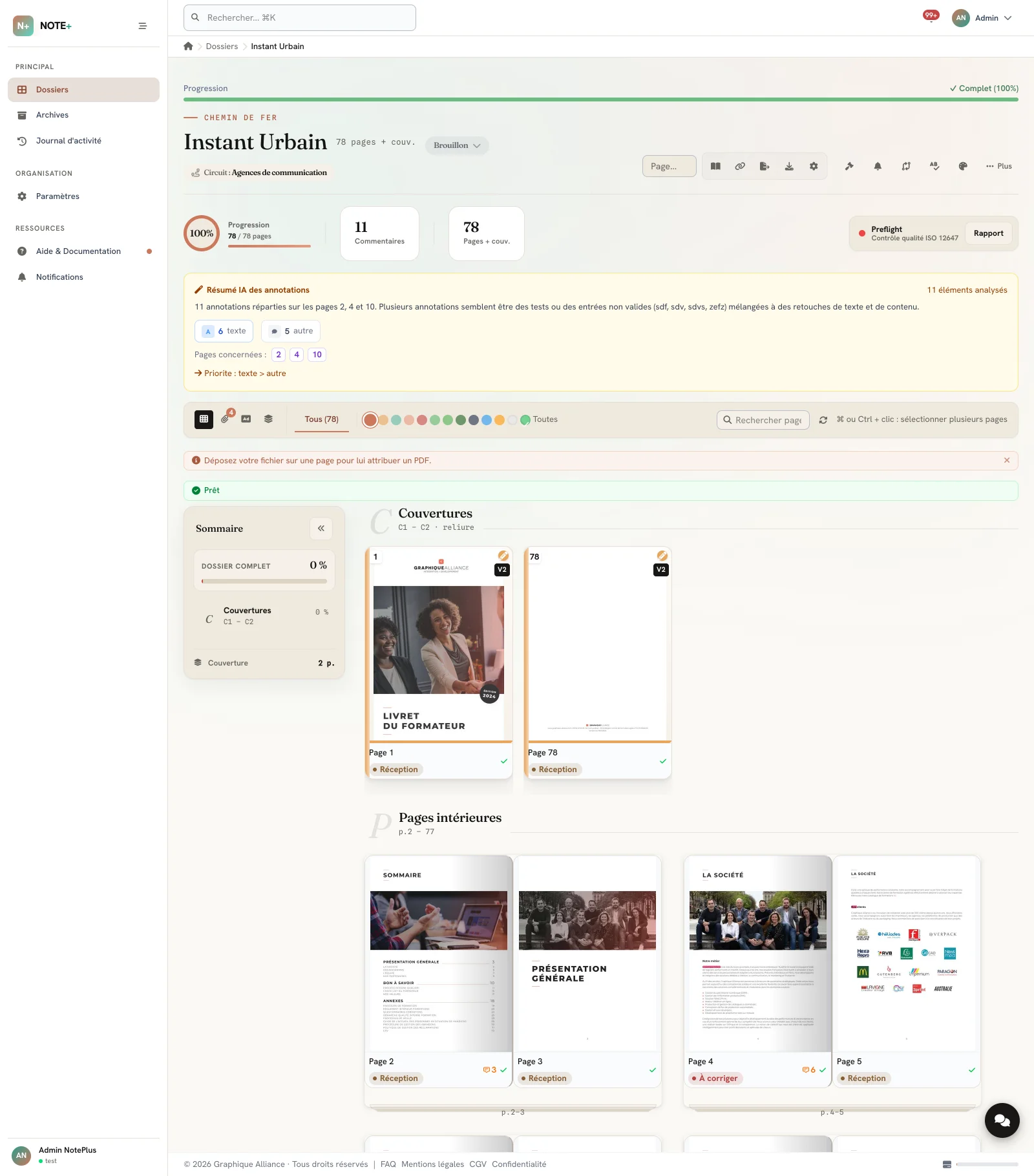Viewport: 1034px width, 1176px height.
Task: Expand the Couverture 2 p. row
Action: click(x=264, y=663)
